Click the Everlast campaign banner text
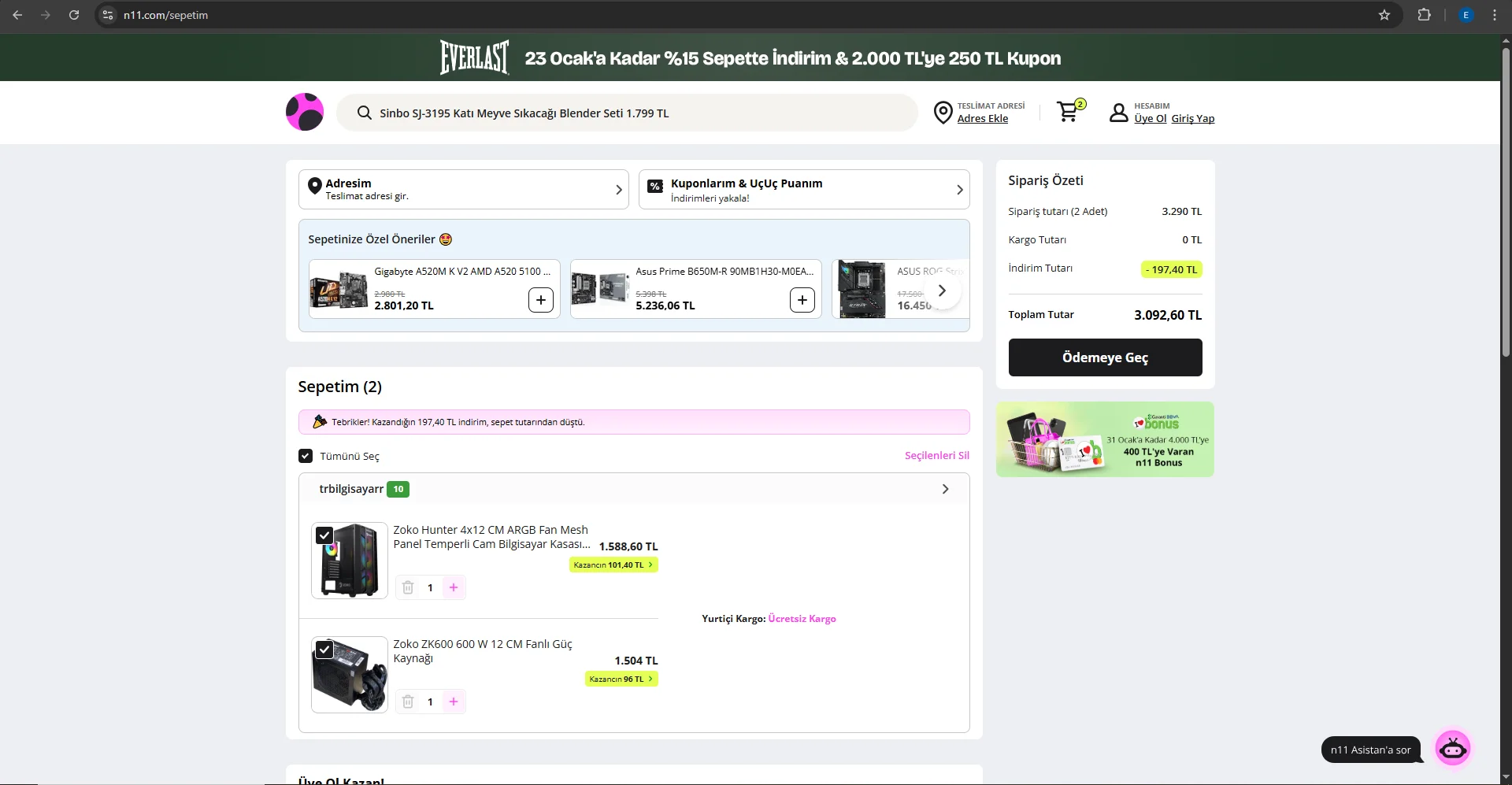Image resolution: width=1512 pixels, height=785 pixels. pyautogui.click(x=793, y=58)
